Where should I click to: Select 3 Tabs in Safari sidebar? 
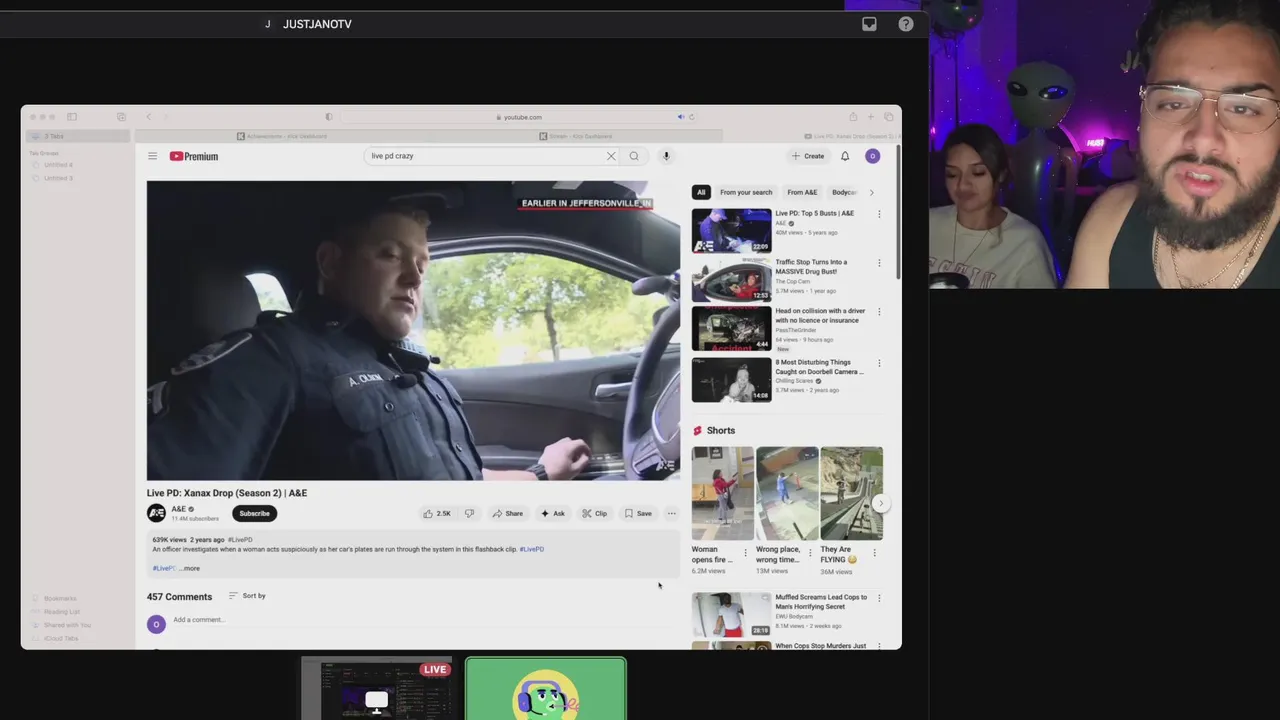pos(76,136)
